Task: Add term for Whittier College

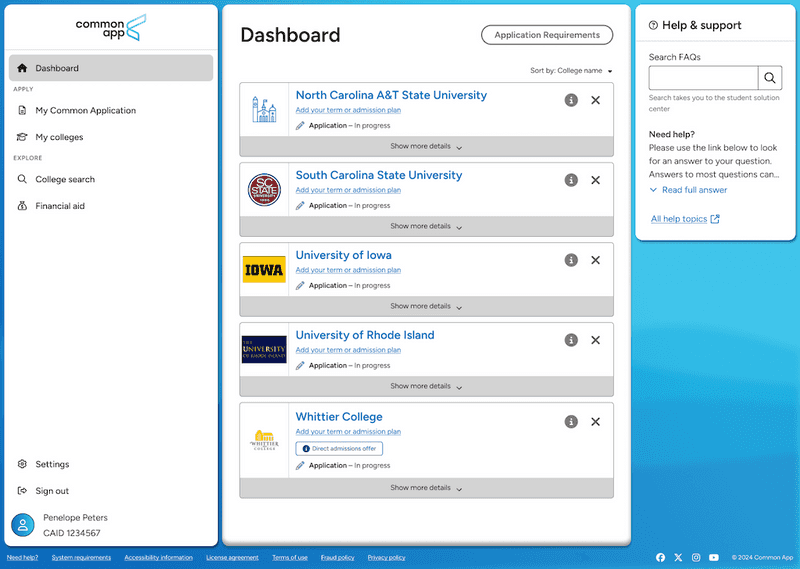Action: click(348, 432)
